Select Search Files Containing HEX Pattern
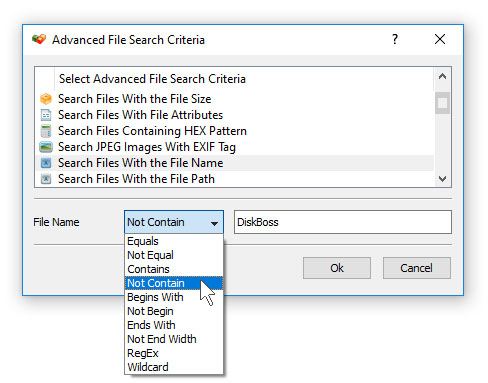 click(x=234, y=131)
